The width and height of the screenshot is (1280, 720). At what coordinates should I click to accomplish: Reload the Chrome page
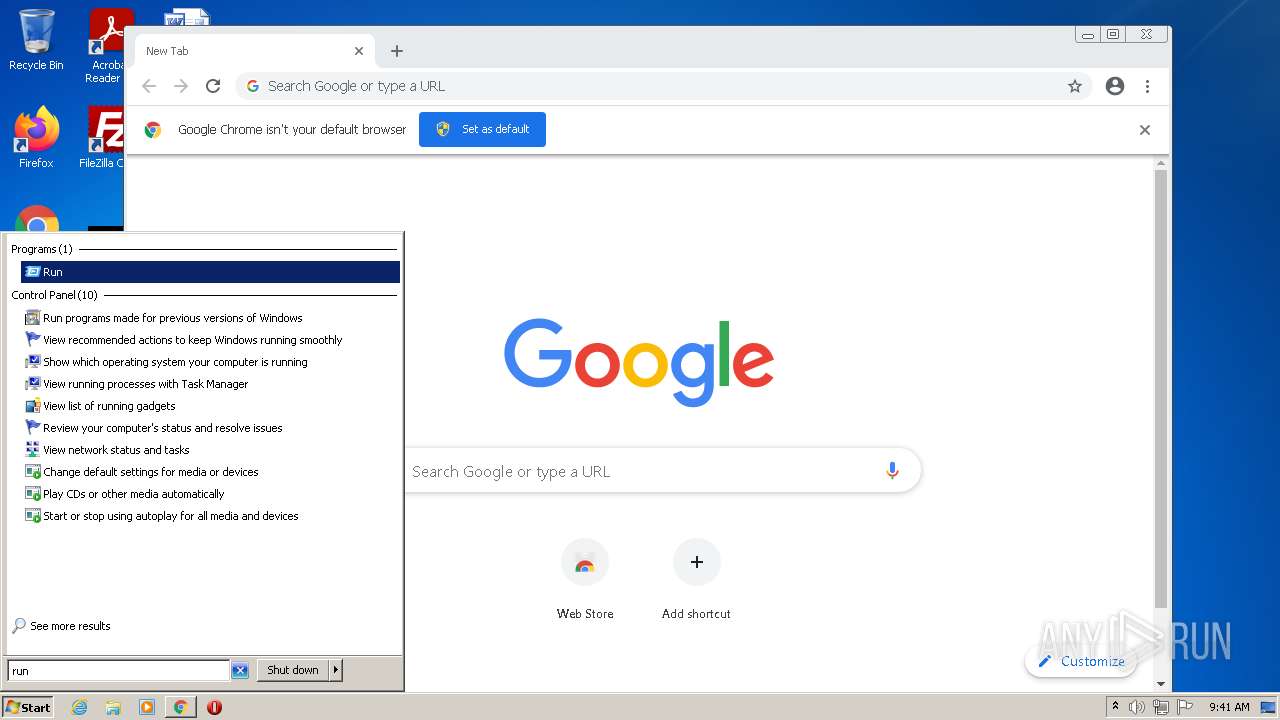coord(213,86)
